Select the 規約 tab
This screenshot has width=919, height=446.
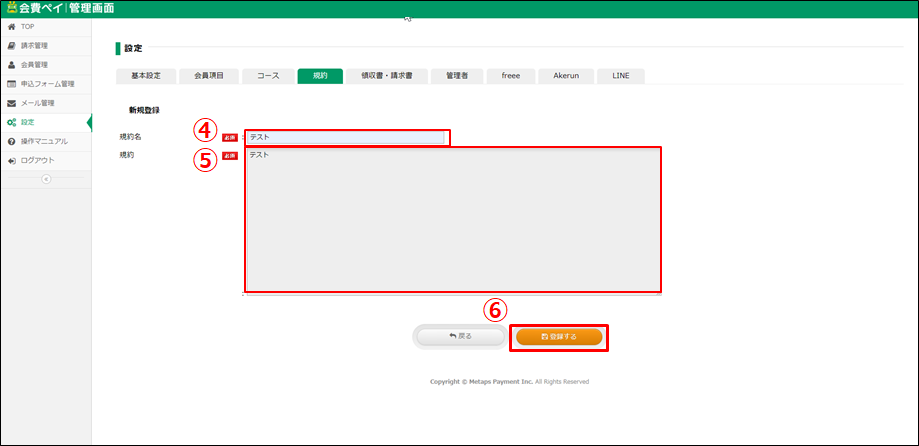point(320,76)
